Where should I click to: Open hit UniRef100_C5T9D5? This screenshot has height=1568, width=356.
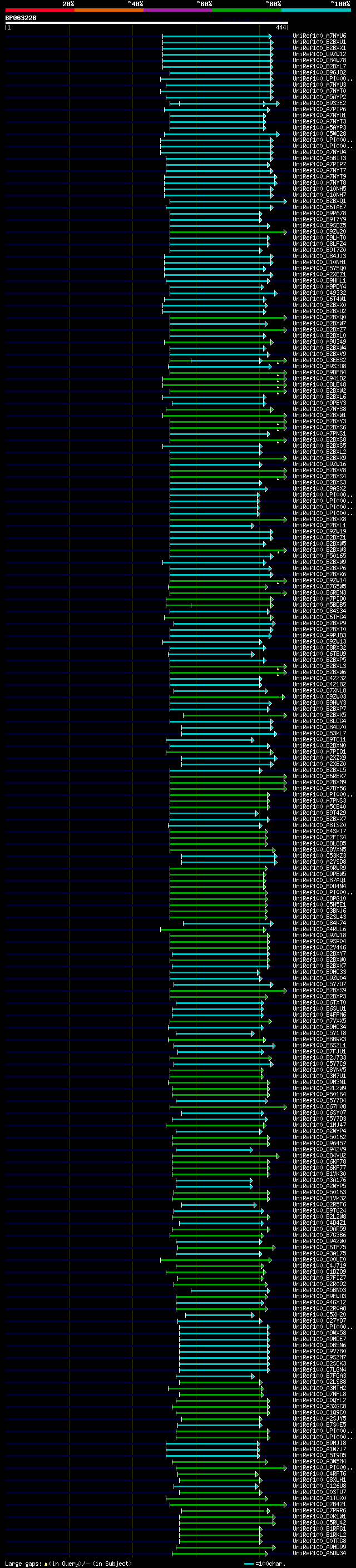(319, 1456)
